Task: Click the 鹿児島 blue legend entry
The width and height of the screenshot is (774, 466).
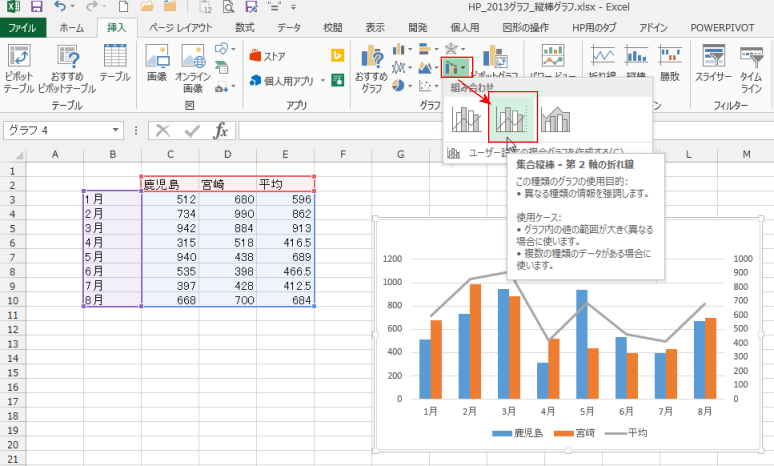Action: [518, 434]
